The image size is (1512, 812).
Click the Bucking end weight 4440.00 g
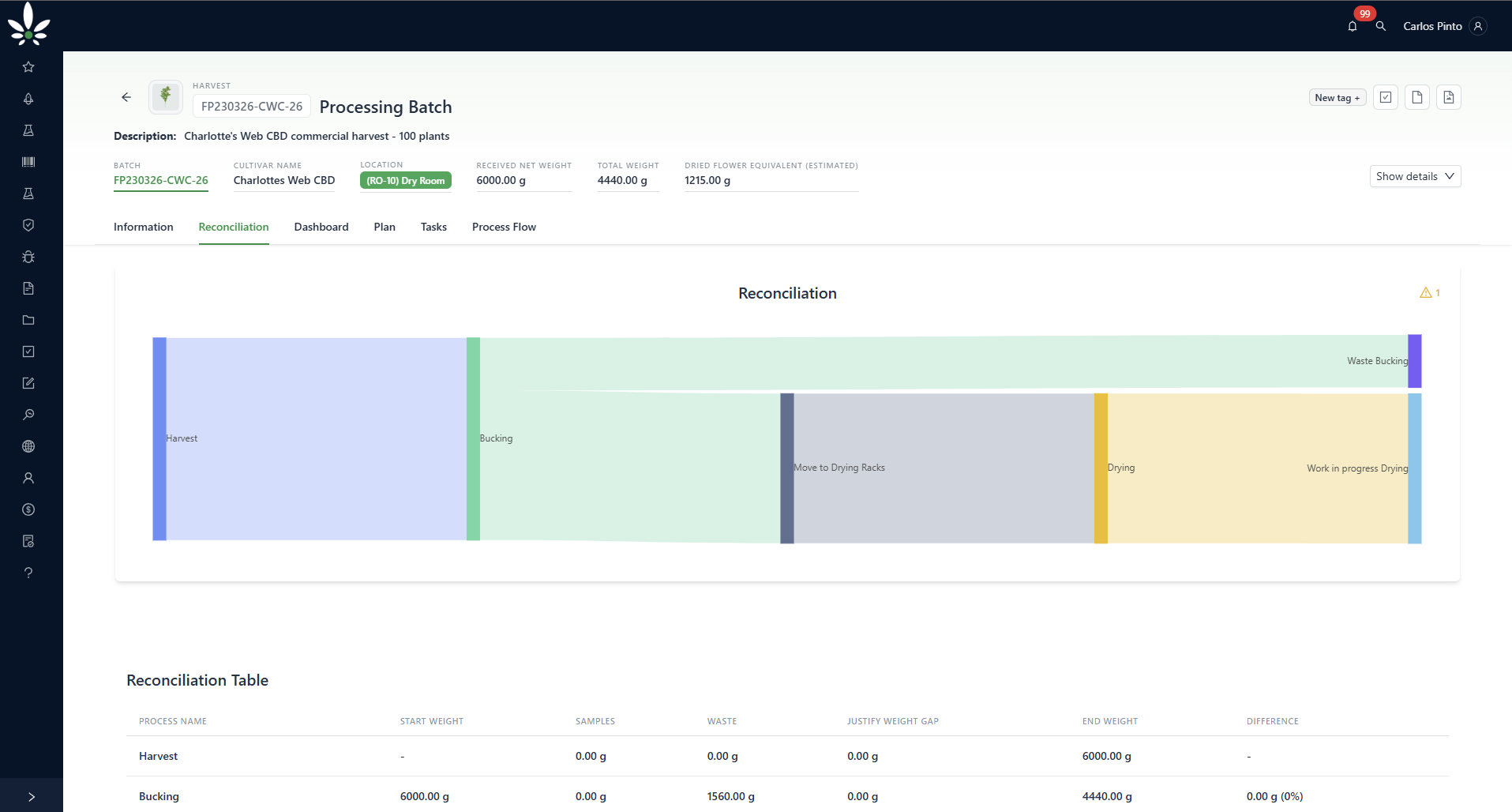[x=1107, y=796]
